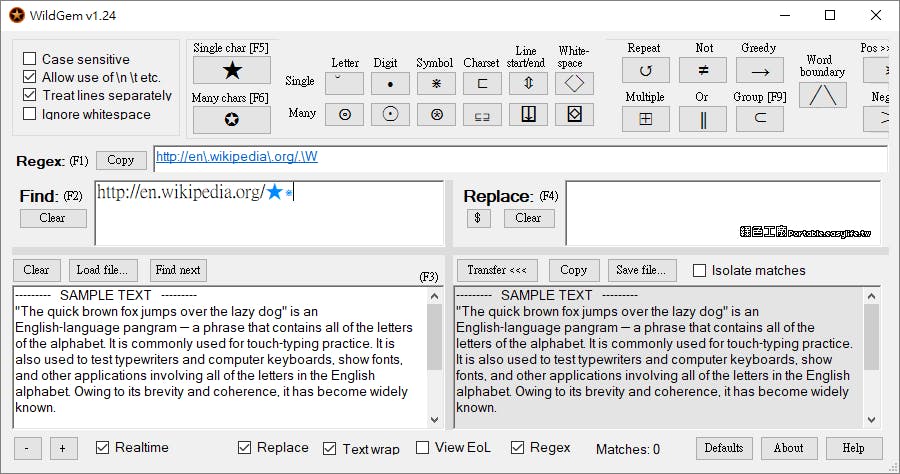Open the About dialog
900x474 pixels.
click(x=789, y=448)
